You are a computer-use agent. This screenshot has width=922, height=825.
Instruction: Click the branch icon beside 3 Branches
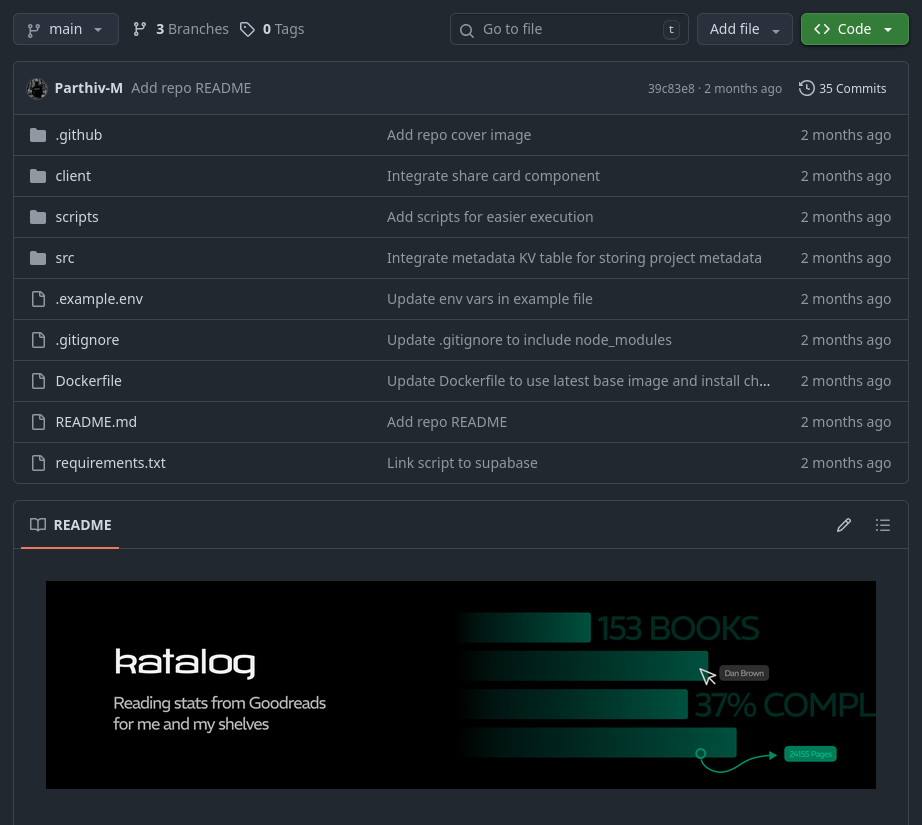pos(140,29)
